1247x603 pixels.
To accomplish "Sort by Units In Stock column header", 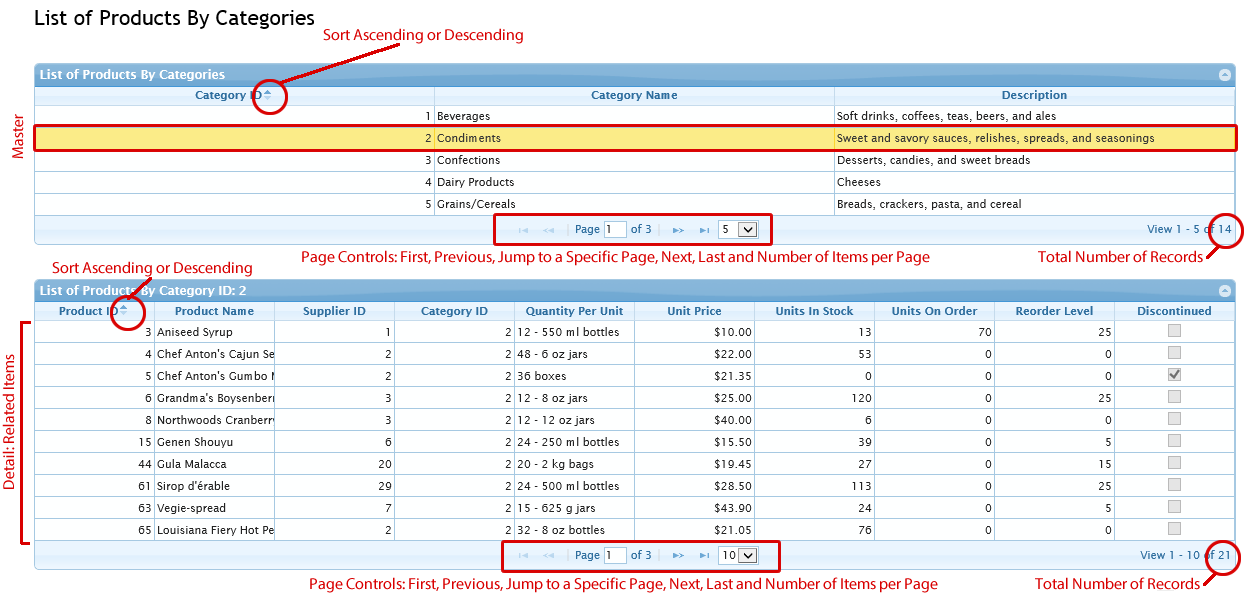I will [814, 311].
